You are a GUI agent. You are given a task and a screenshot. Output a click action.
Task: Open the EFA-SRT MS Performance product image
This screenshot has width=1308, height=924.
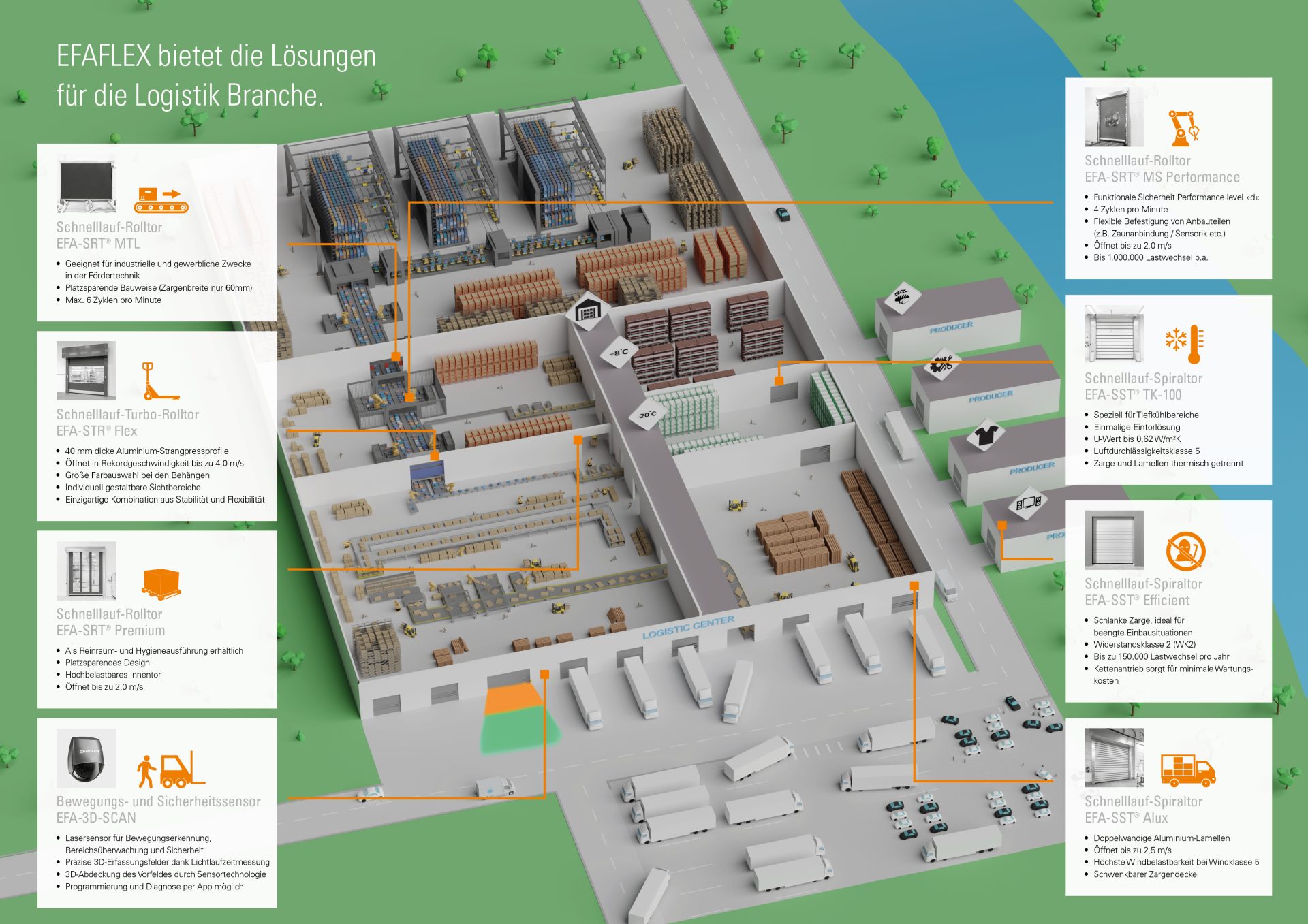pyautogui.click(x=1115, y=117)
